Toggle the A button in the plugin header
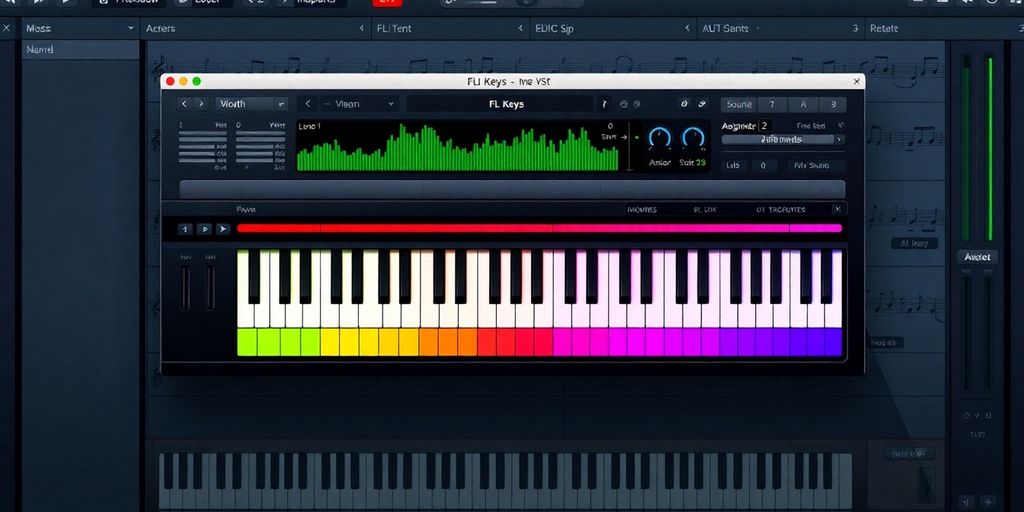 coord(803,104)
